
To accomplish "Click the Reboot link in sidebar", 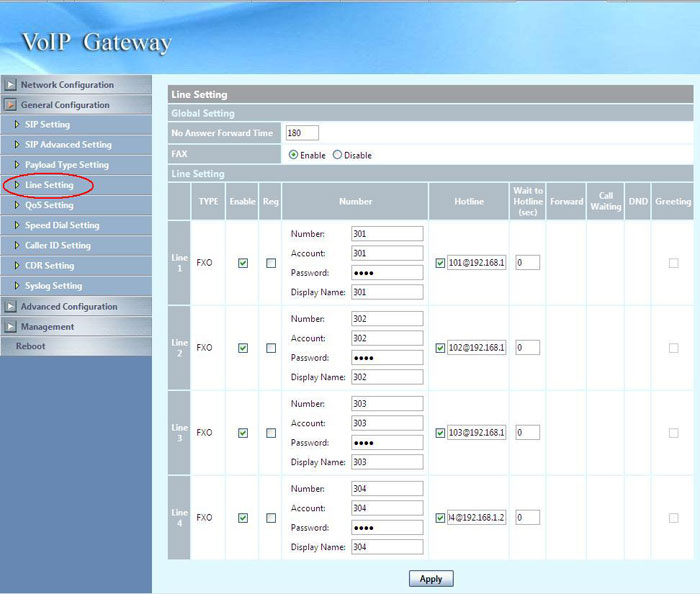I will [x=30, y=346].
